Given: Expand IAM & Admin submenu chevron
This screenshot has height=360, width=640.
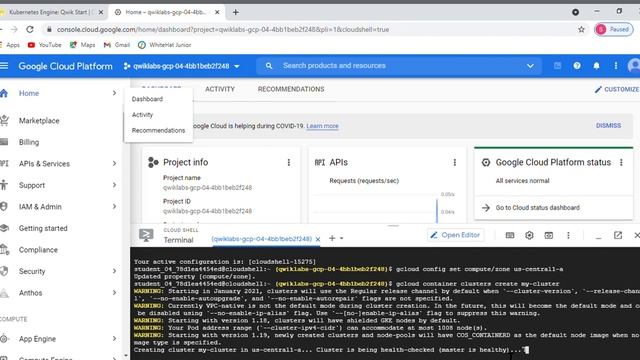Looking at the screenshot, I should (x=114, y=207).
